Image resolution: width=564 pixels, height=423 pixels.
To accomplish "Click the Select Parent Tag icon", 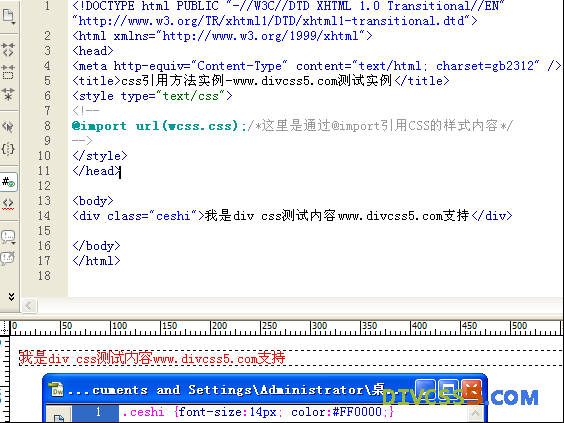I will pyautogui.click(x=8, y=127).
